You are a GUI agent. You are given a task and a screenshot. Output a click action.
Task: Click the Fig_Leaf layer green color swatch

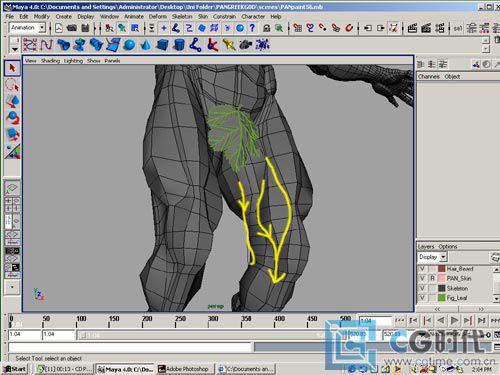coord(442,298)
